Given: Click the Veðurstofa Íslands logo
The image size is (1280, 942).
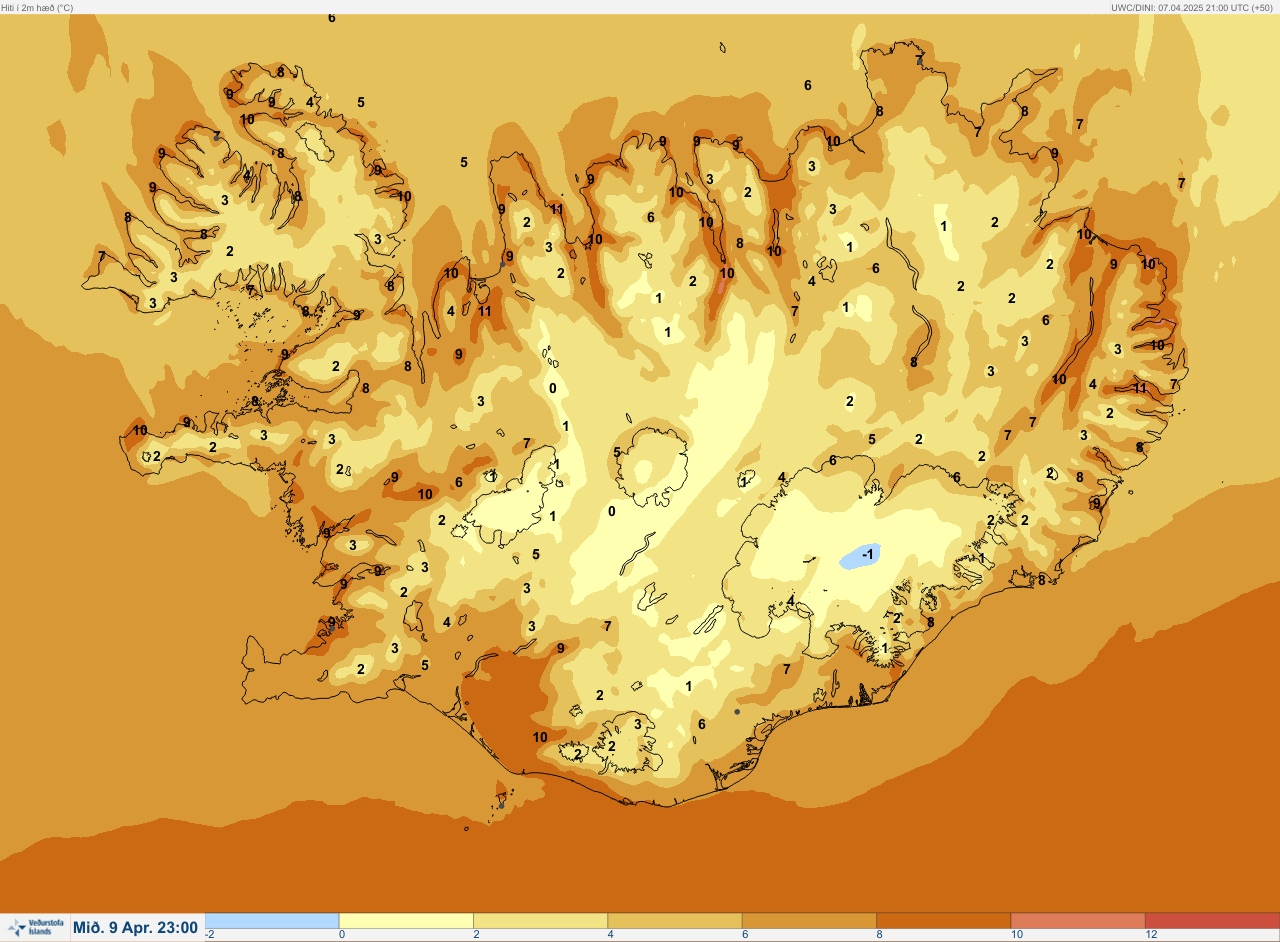Looking at the screenshot, I should [34, 927].
